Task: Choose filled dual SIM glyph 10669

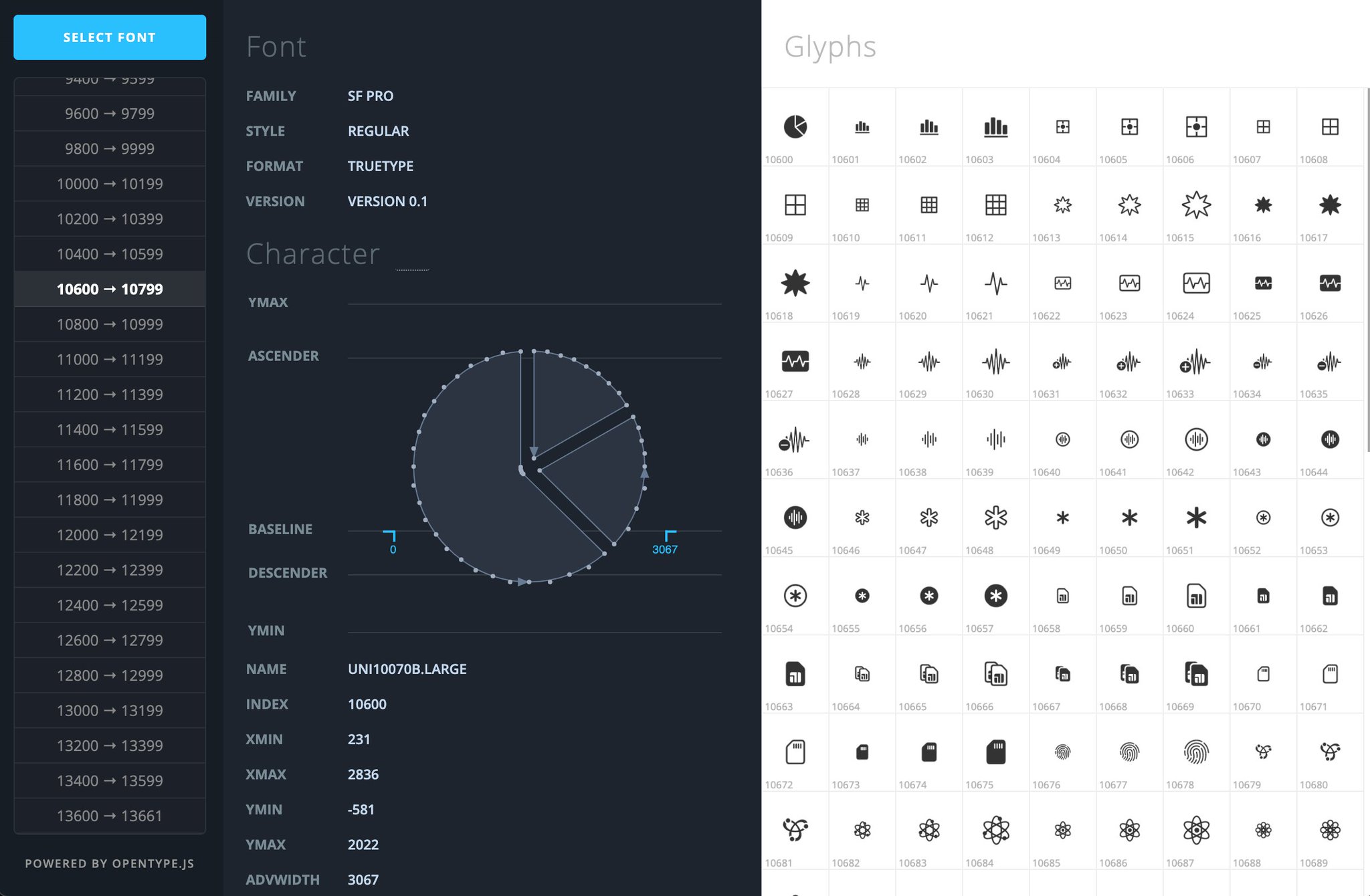Action: [x=1197, y=675]
